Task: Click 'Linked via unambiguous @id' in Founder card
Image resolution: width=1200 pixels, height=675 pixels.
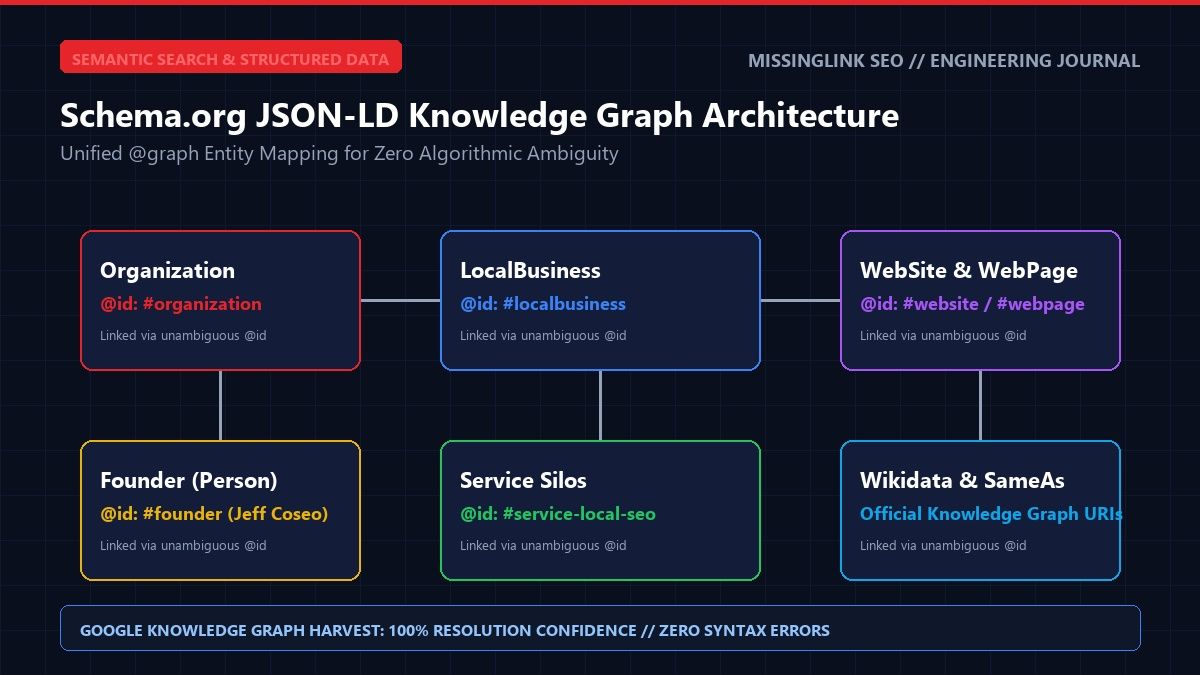Action: point(183,546)
